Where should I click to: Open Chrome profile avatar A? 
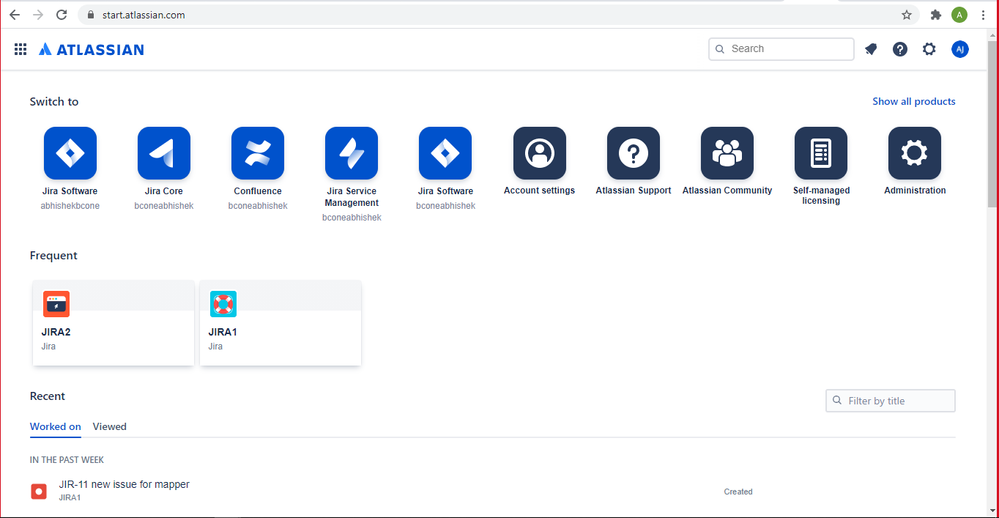click(959, 15)
